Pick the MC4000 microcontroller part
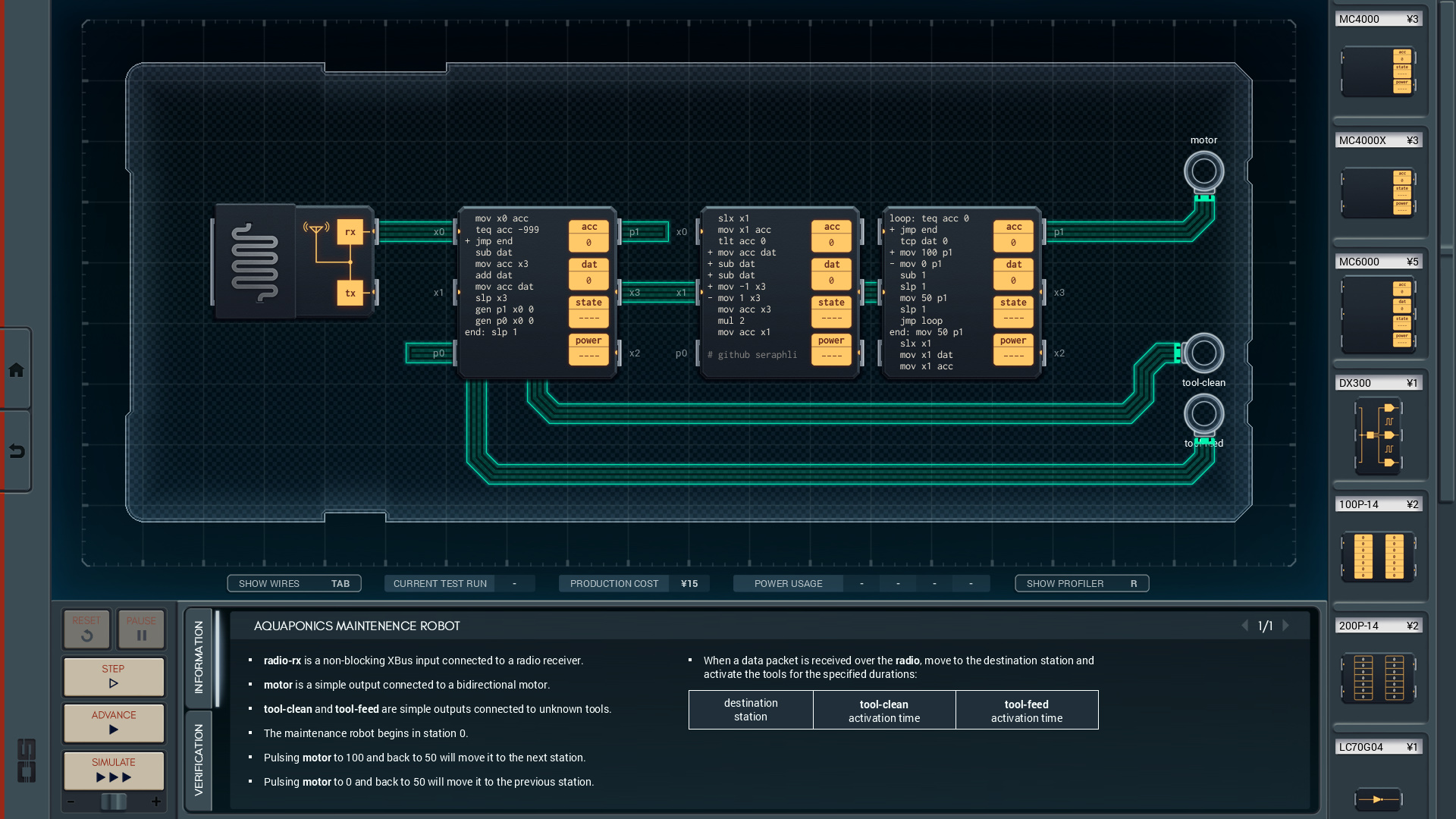The width and height of the screenshot is (1456, 819). pyautogui.click(x=1378, y=71)
